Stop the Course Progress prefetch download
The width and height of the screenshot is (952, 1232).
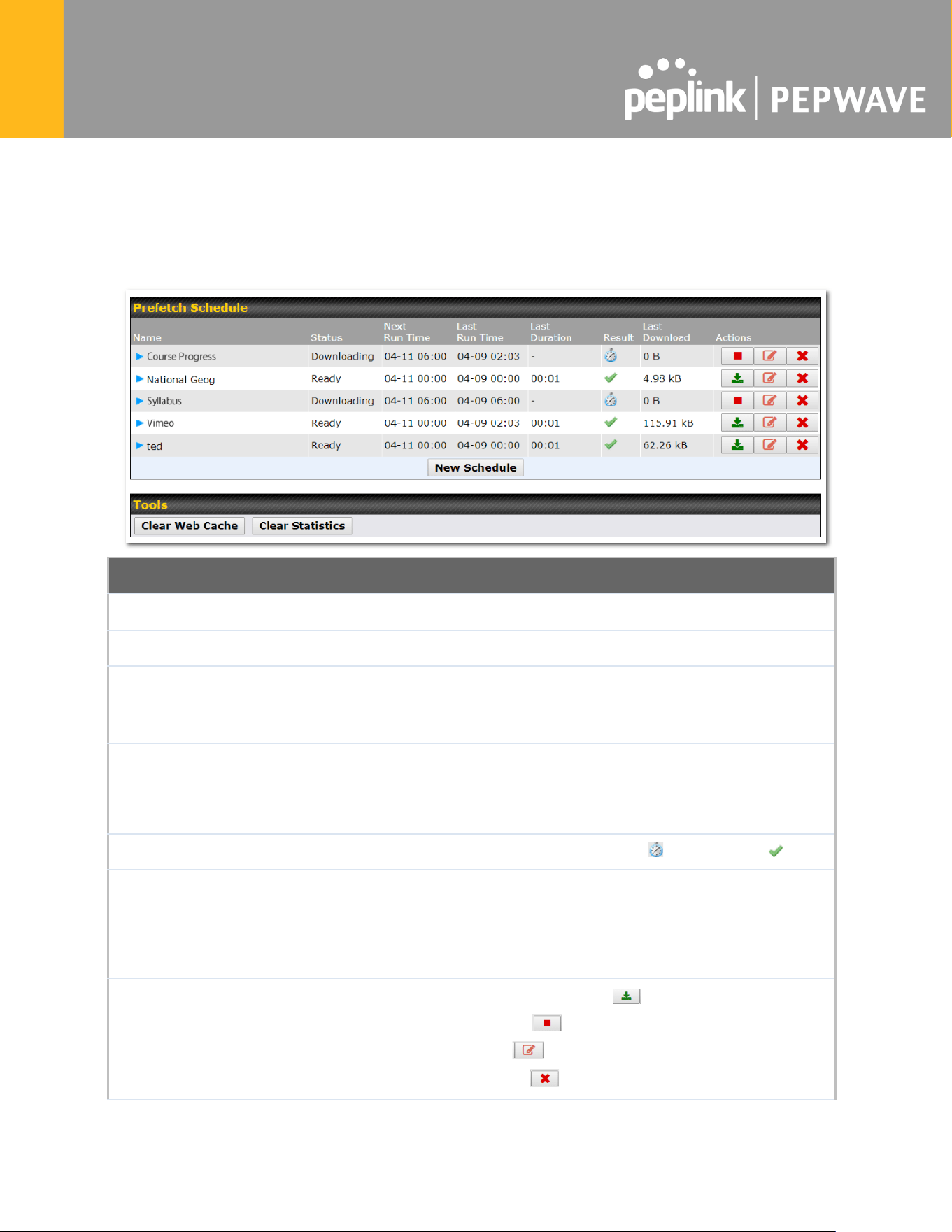point(737,356)
